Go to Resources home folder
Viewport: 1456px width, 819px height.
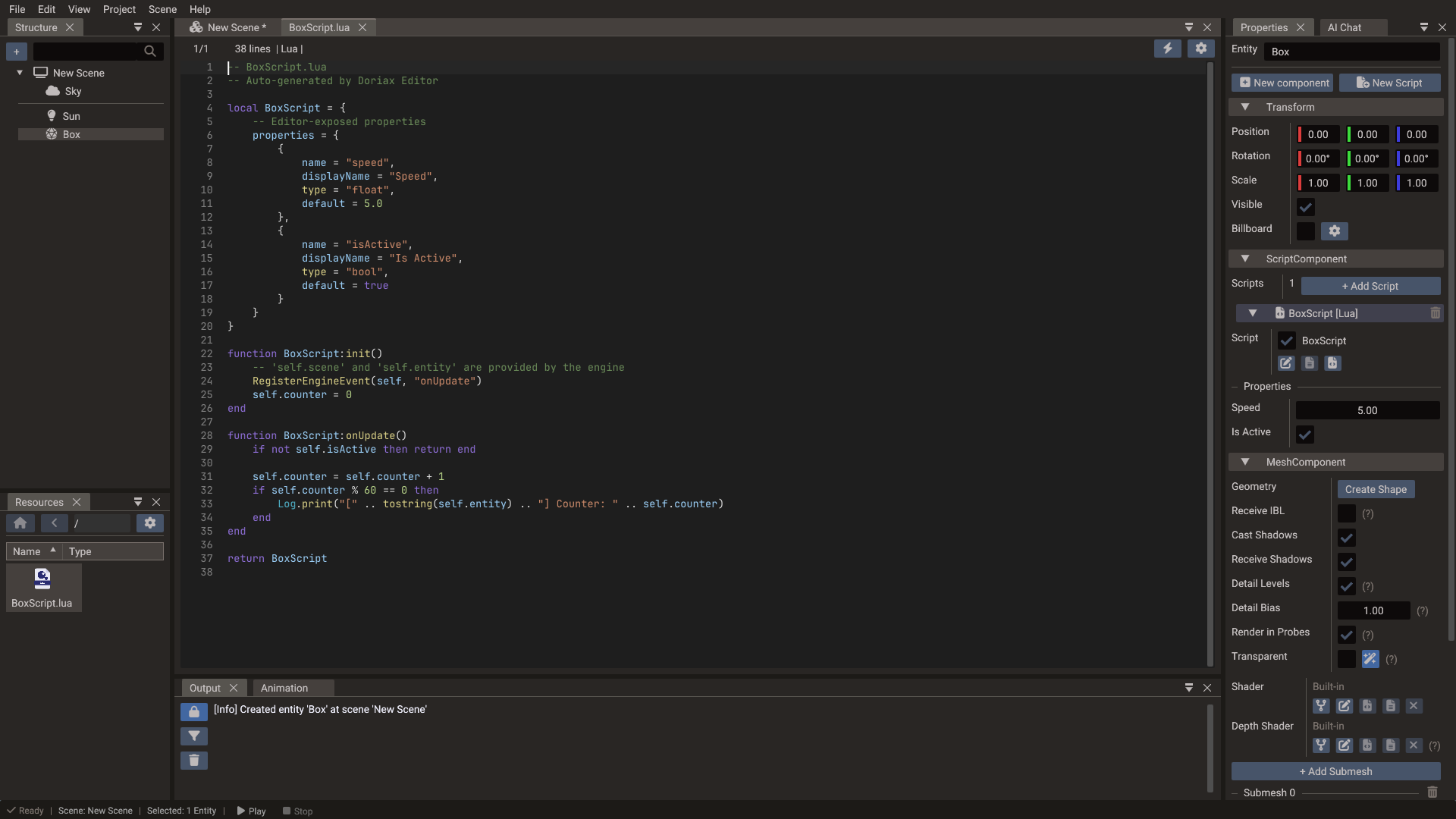(x=20, y=523)
